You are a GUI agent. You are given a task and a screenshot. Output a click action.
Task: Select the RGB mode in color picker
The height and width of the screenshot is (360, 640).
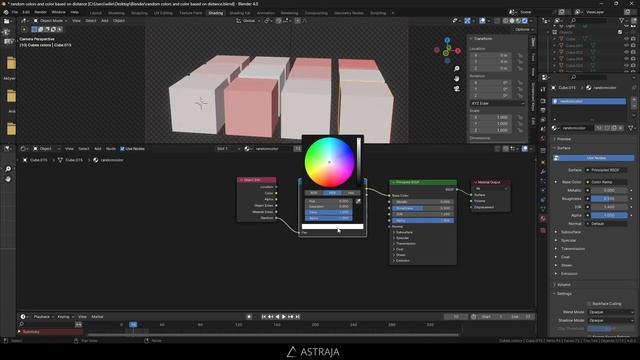click(x=313, y=193)
